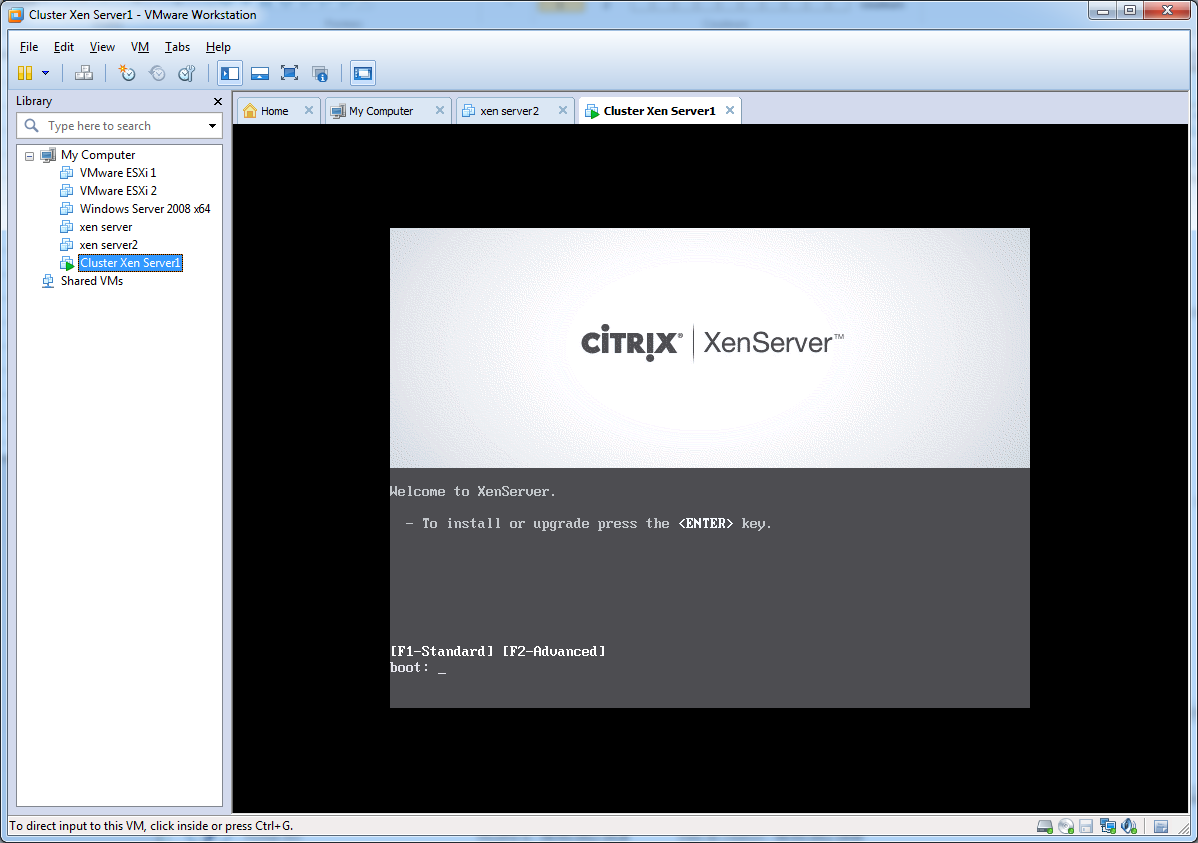Click the sound card status icon
The image size is (1198, 843).
[1129, 827]
